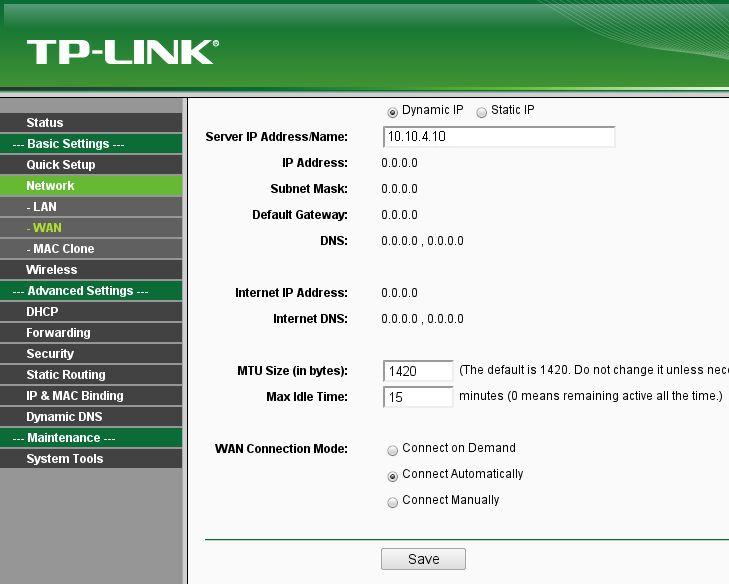Image resolution: width=729 pixels, height=584 pixels.
Task: Click the MTU Size input field
Action: coord(418,371)
